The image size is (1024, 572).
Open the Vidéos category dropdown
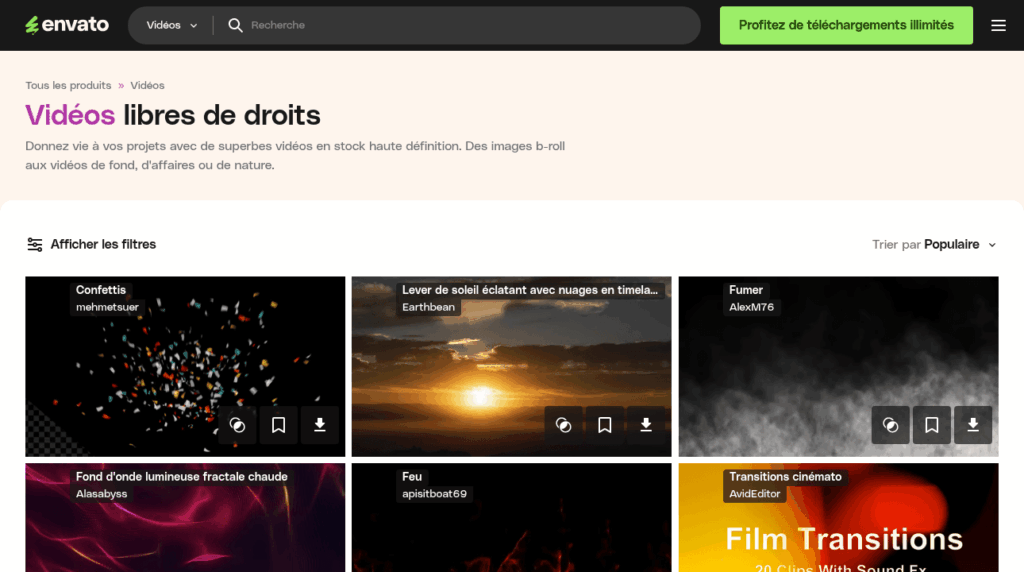[x=172, y=25]
